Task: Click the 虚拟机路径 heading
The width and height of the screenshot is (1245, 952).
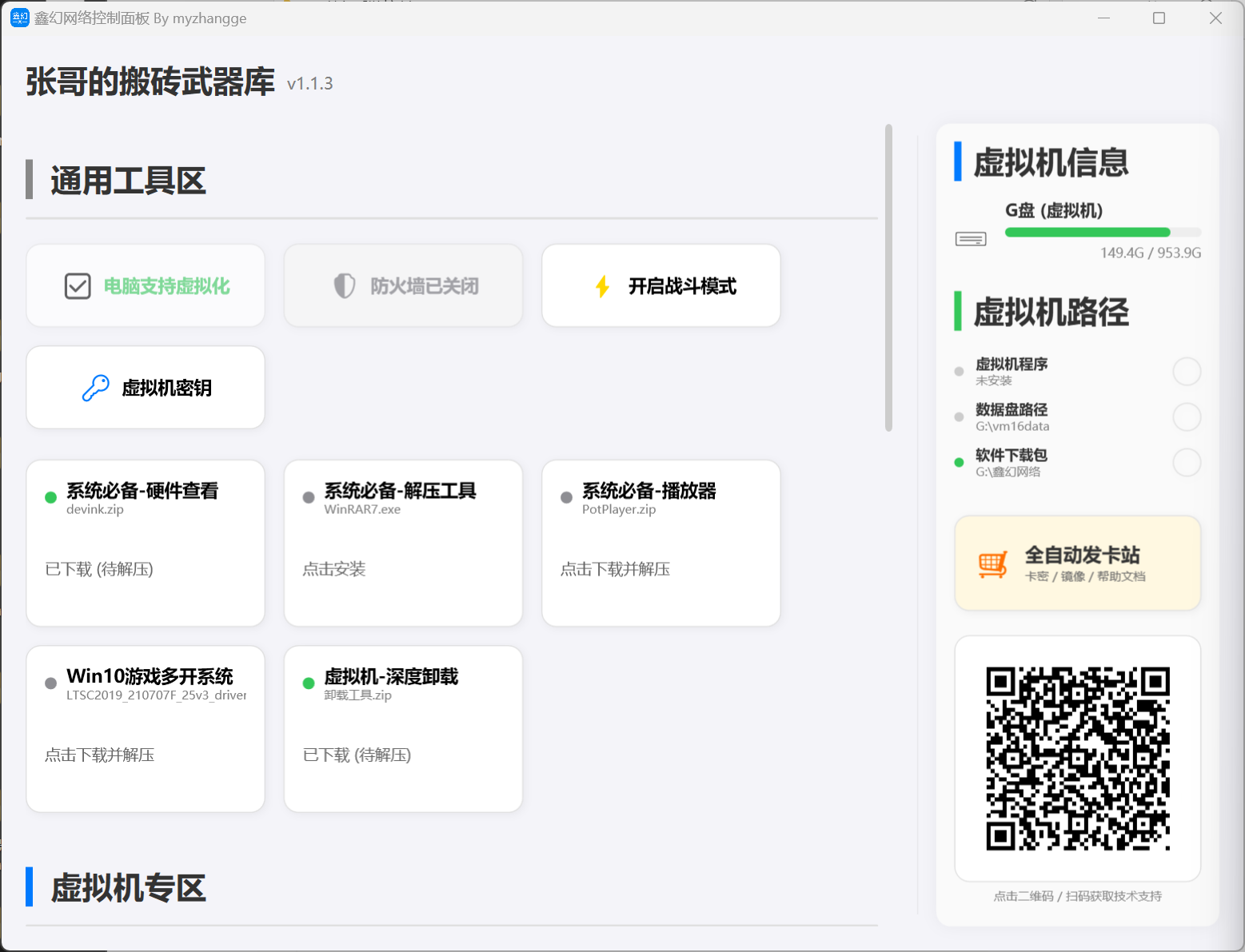Action: (x=1051, y=312)
